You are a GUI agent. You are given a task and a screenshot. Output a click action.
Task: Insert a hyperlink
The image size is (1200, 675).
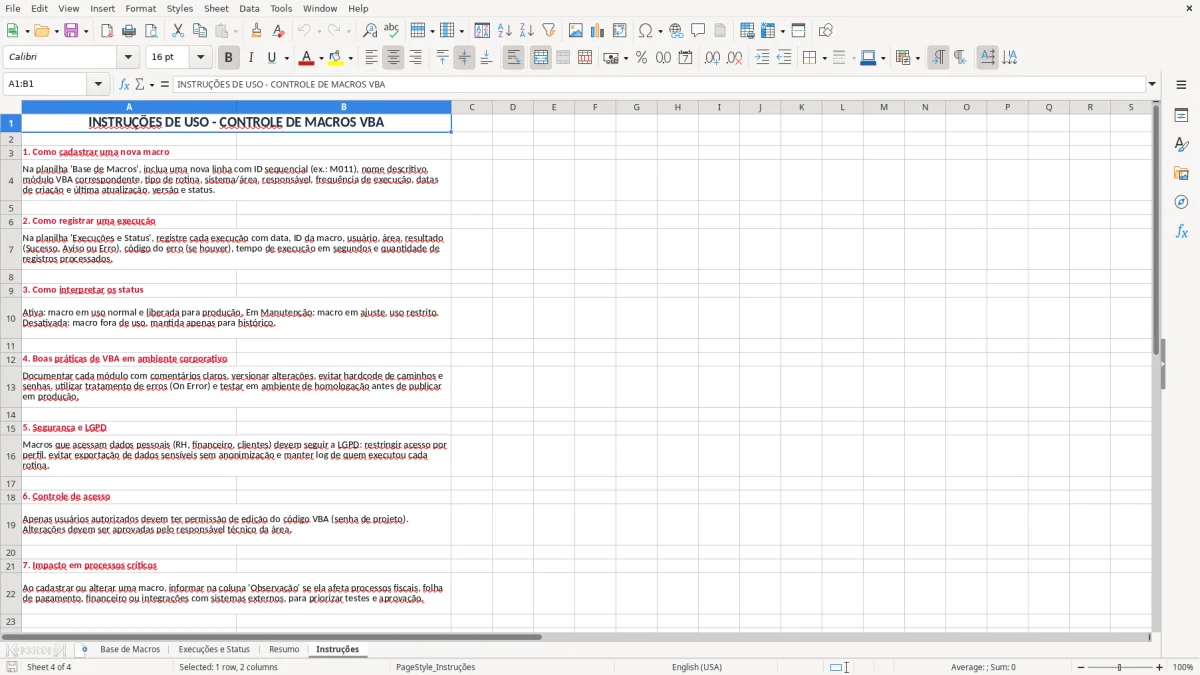[676, 31]
